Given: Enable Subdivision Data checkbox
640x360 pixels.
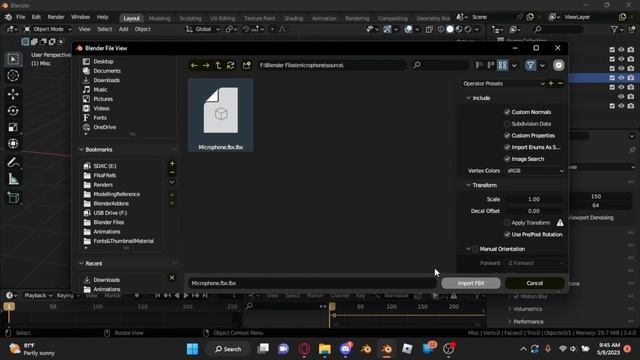Looking at the screenshot, I should tap(507, 124).
